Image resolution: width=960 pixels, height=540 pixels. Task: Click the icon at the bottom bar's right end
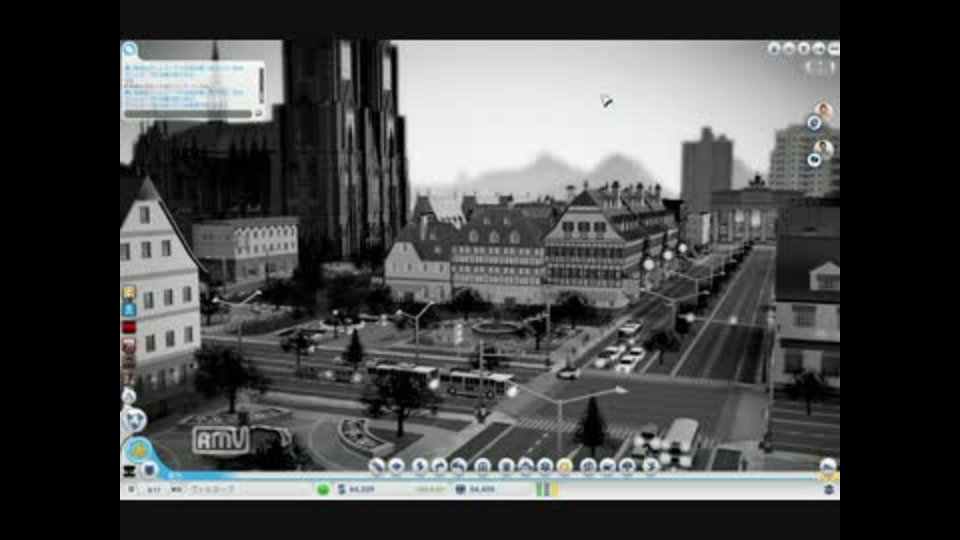(829, 489)
